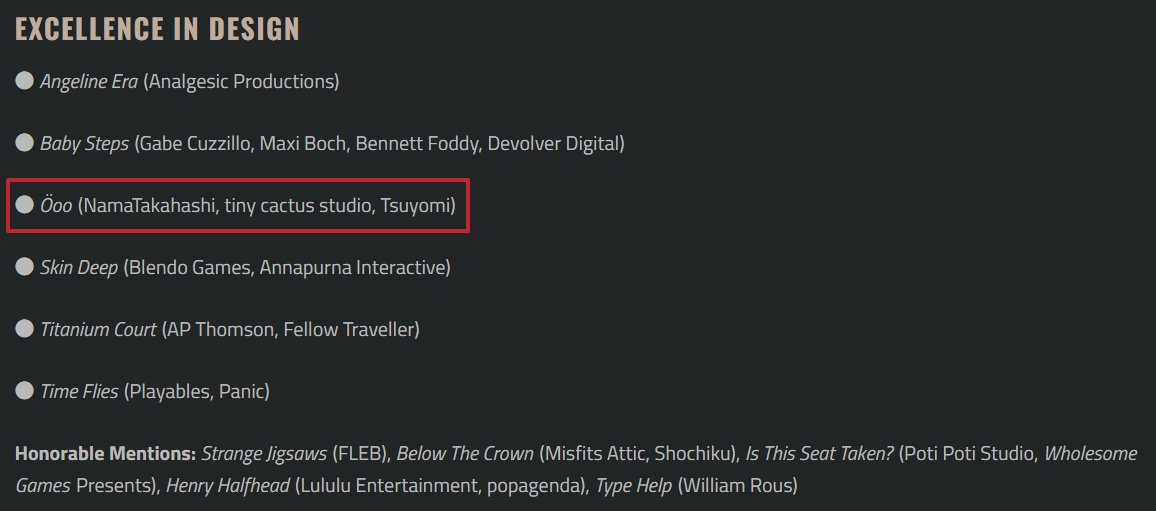Viewport: 1156px width, 511px height.
Task: Click the bullet circle beside Time Flies
Action: coord(25,391)
